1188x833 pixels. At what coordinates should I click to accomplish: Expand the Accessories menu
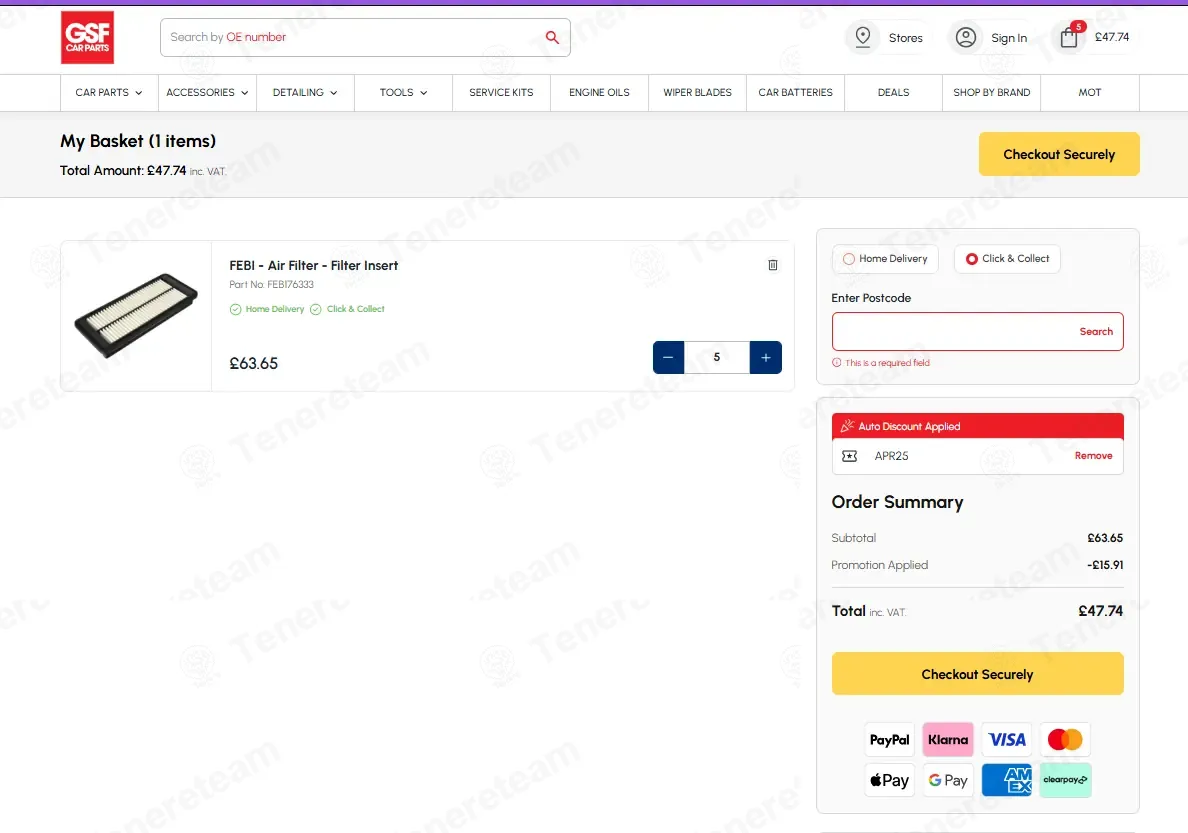(x=207, y=92)
